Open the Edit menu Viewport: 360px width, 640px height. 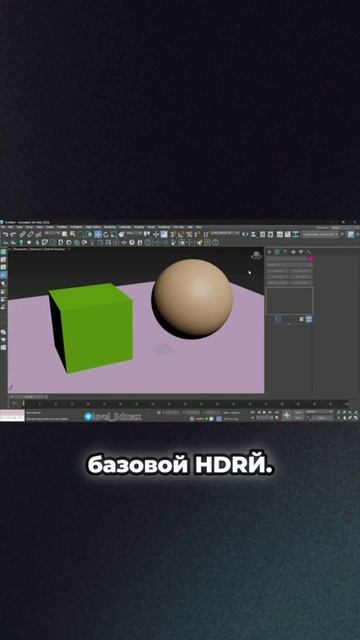point(11,227)
